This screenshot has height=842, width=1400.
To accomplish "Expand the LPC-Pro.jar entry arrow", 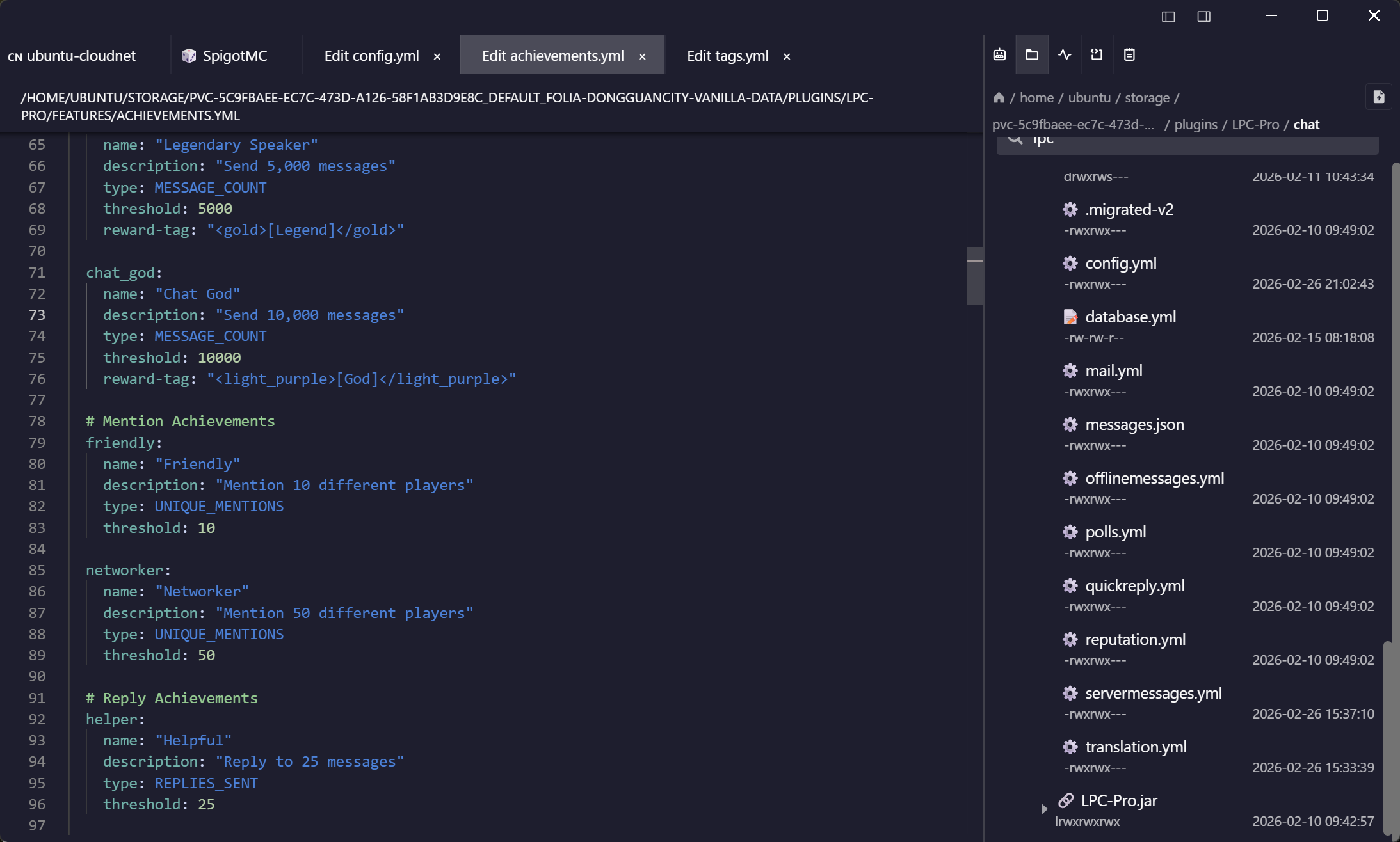I will [x=1044, y=809].
